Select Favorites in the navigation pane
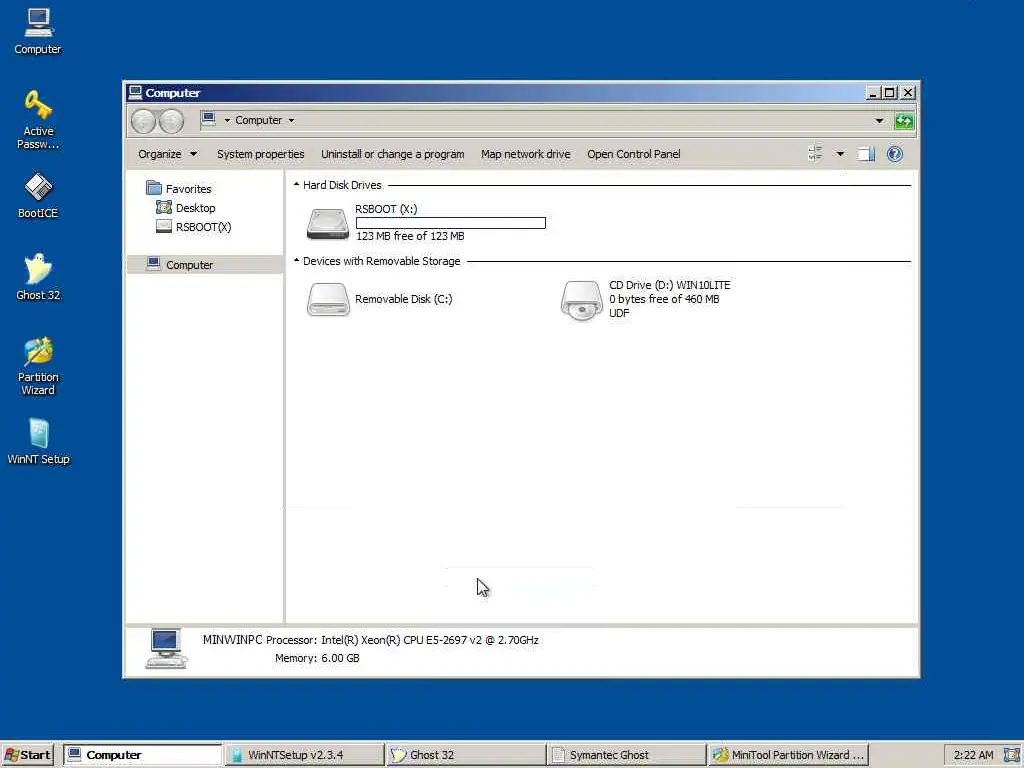Screen dimensions: 1024x768 pos(188,189)
